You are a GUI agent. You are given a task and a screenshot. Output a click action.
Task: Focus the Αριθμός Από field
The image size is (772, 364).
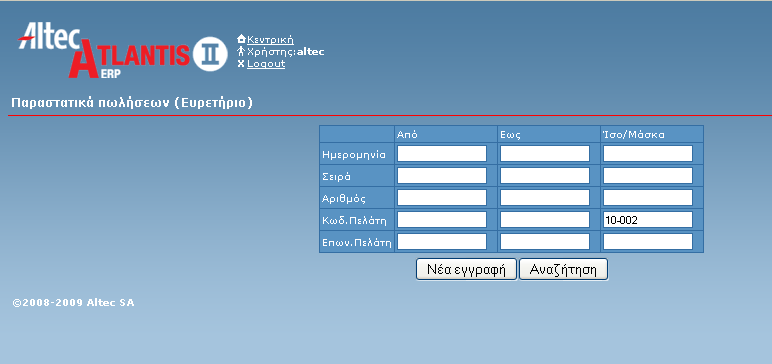(x=442, y=198)
